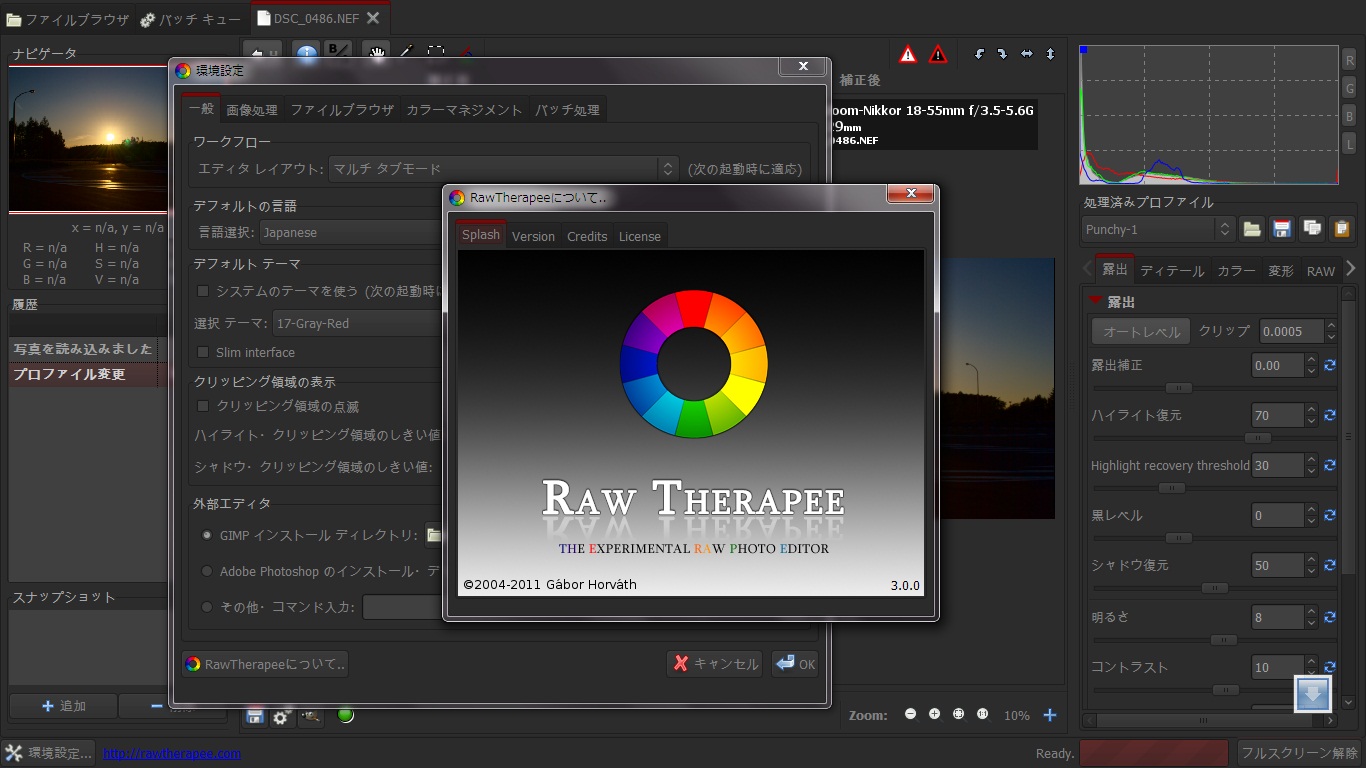Open the rawtherapee.com link
This screenshot has width=1366, height=768.
coord(172,753)
